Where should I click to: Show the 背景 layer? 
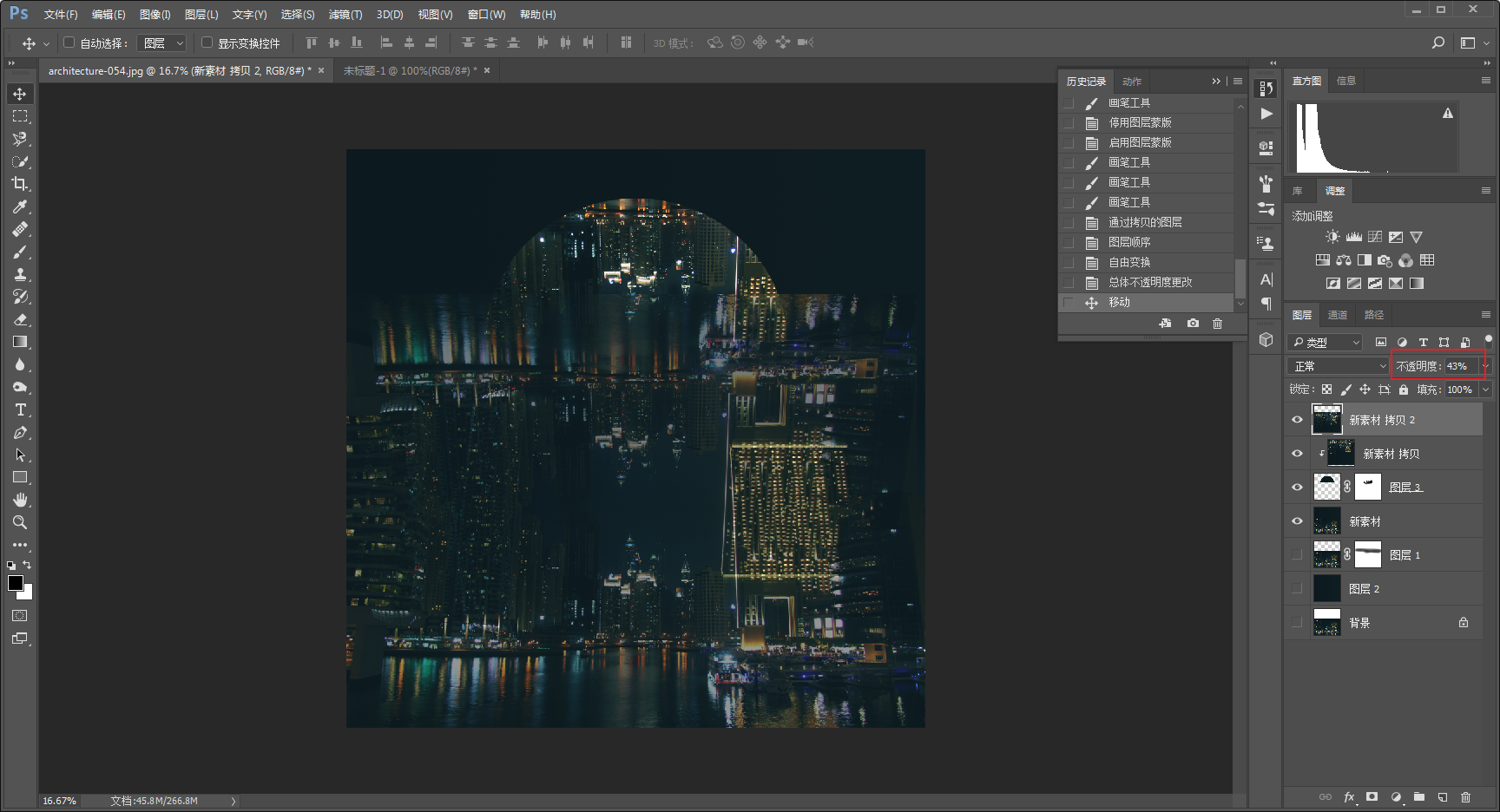(x=1297, y=623)
